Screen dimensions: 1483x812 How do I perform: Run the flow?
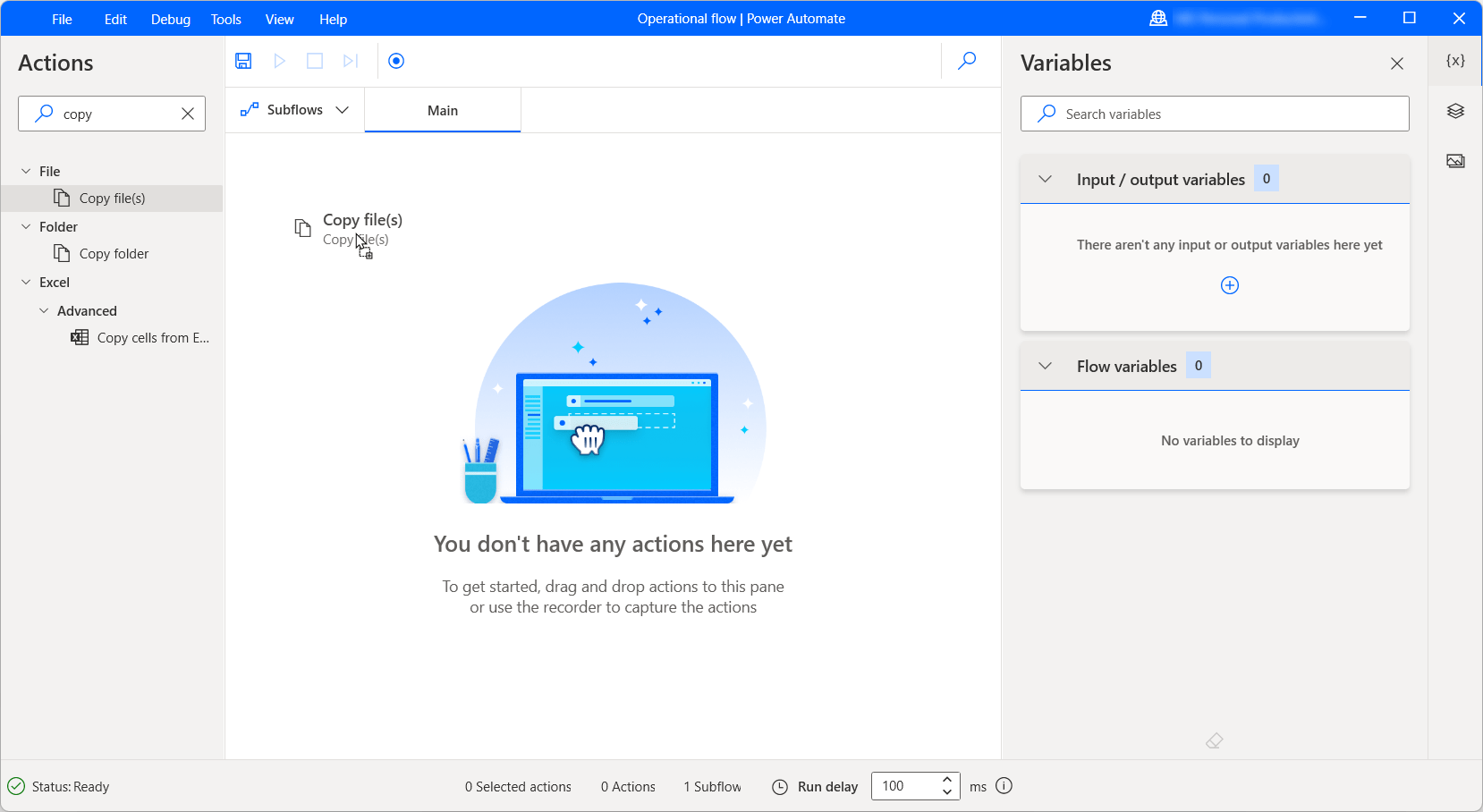click(279, 61)
